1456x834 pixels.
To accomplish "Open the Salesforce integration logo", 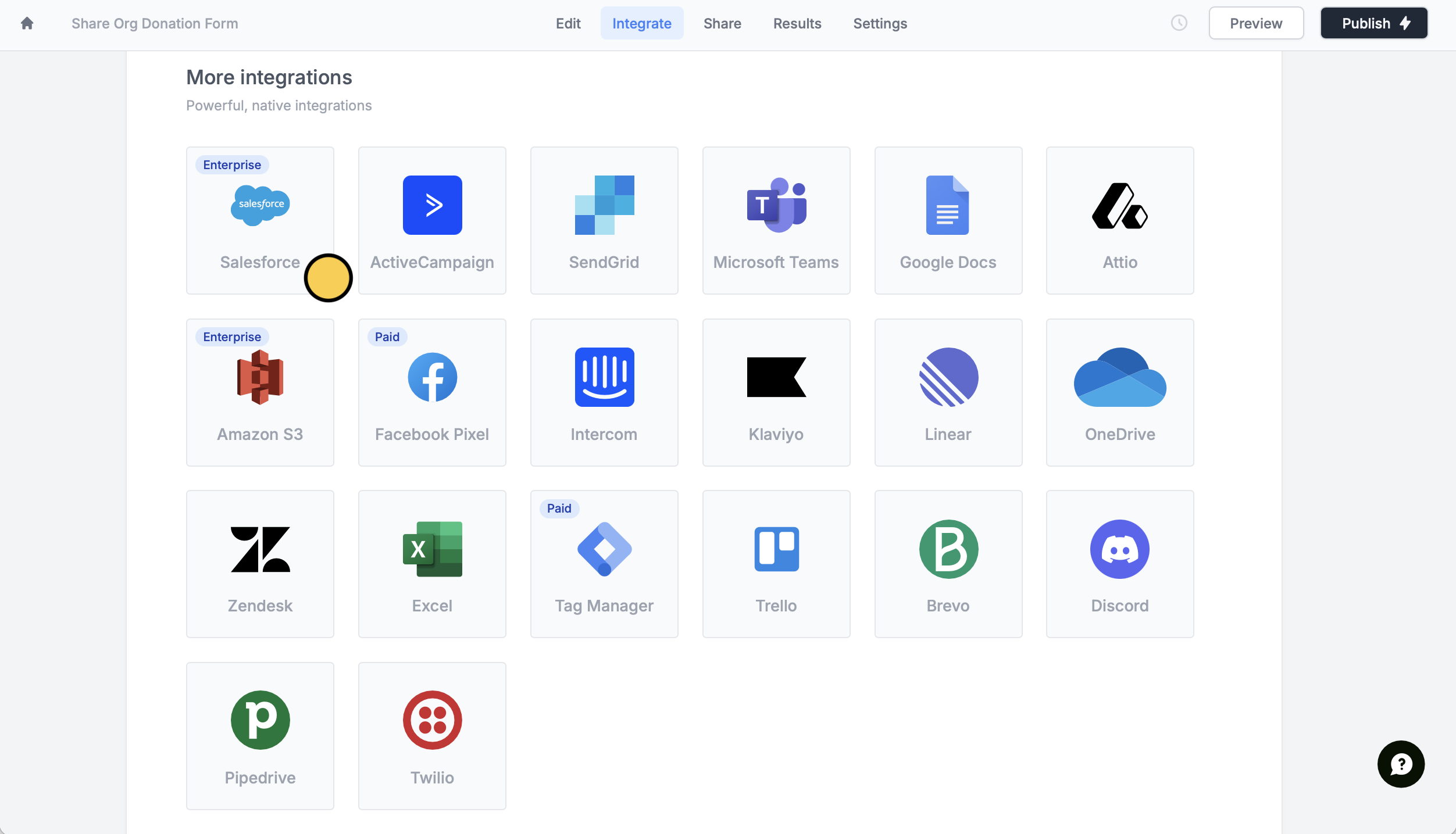I will 260,205.
